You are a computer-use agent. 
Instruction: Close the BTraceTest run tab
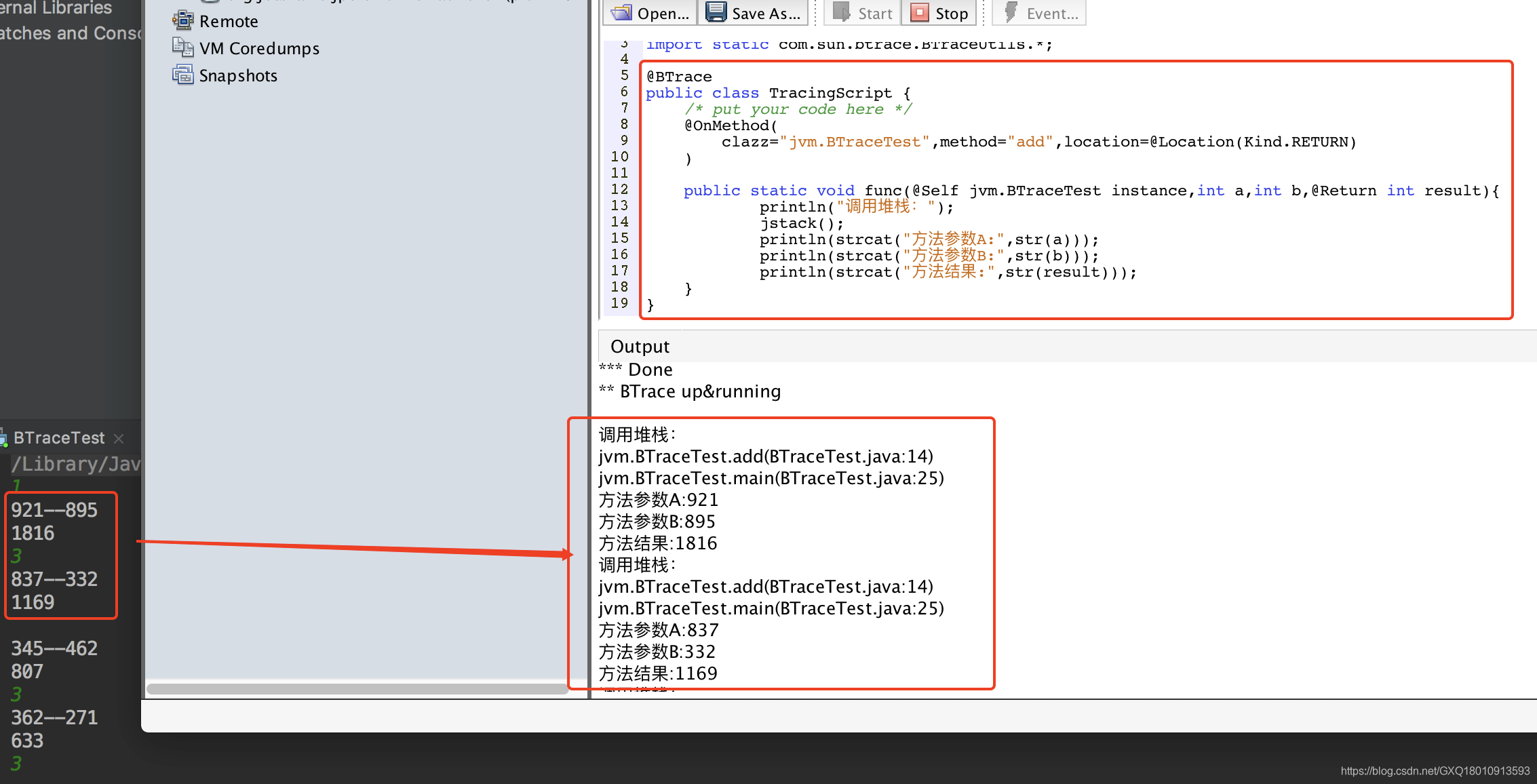pos(119,439)
